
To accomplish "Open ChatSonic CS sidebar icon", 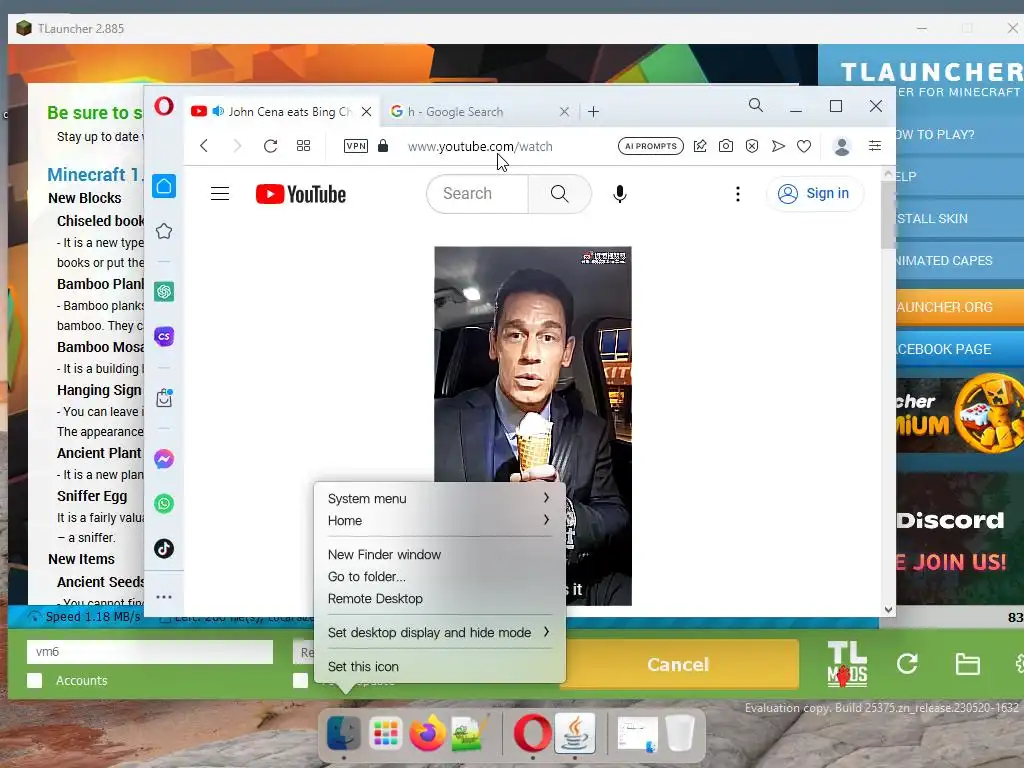I will click(x=164, y=336).
